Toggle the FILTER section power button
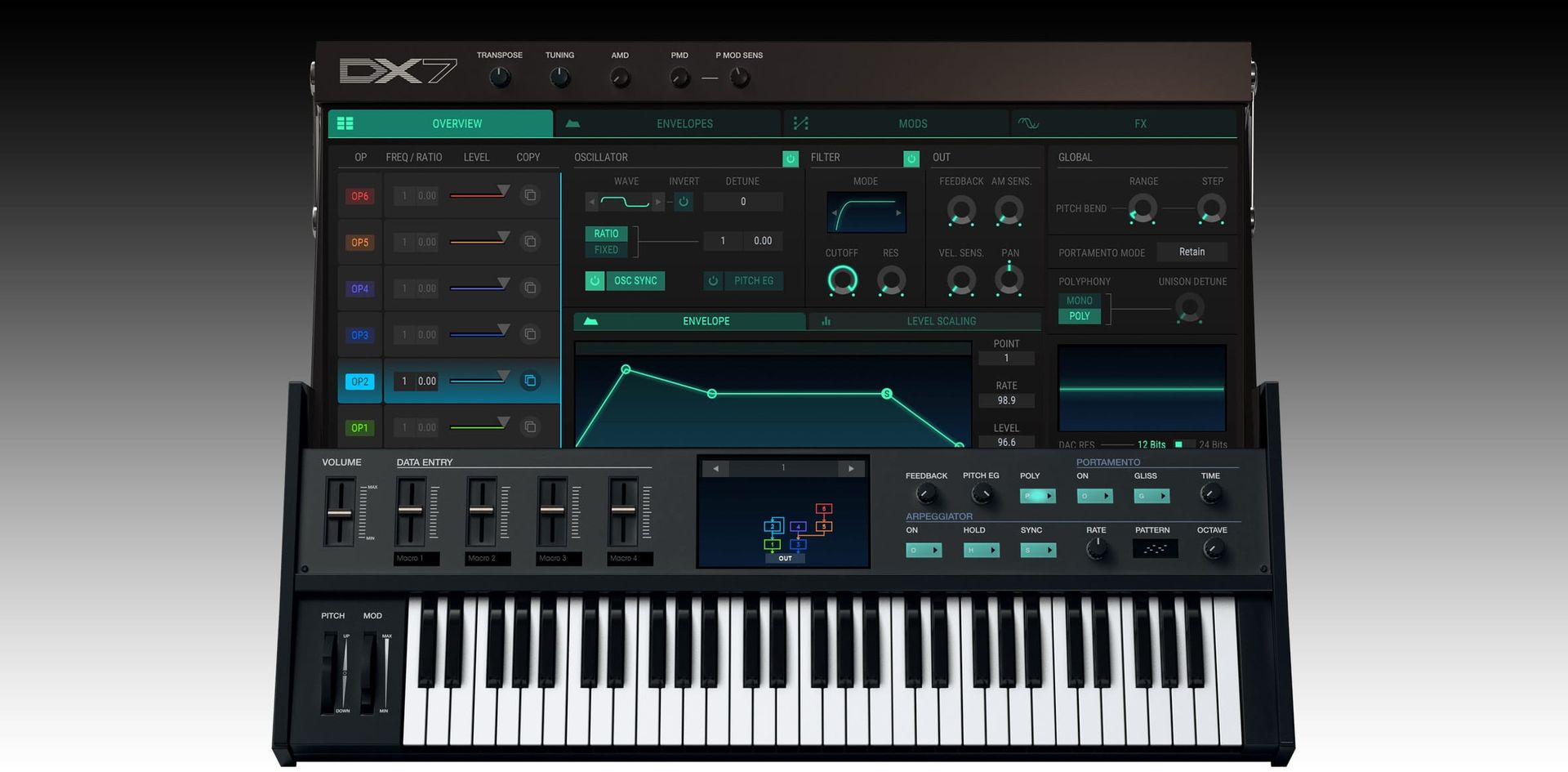The width and height of the screenshot is (1568, 772). 911,158
